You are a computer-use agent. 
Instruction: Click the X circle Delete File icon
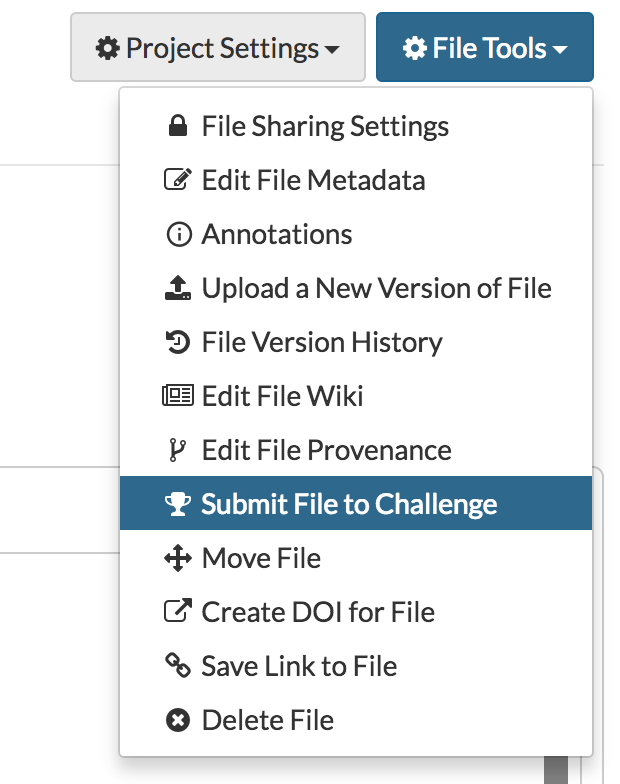point(177,720)
